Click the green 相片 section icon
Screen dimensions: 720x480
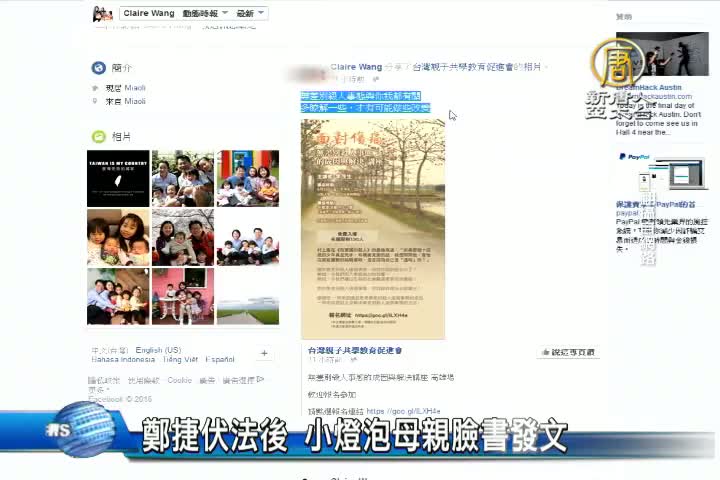pyautogui.click(x=98, y=136)
